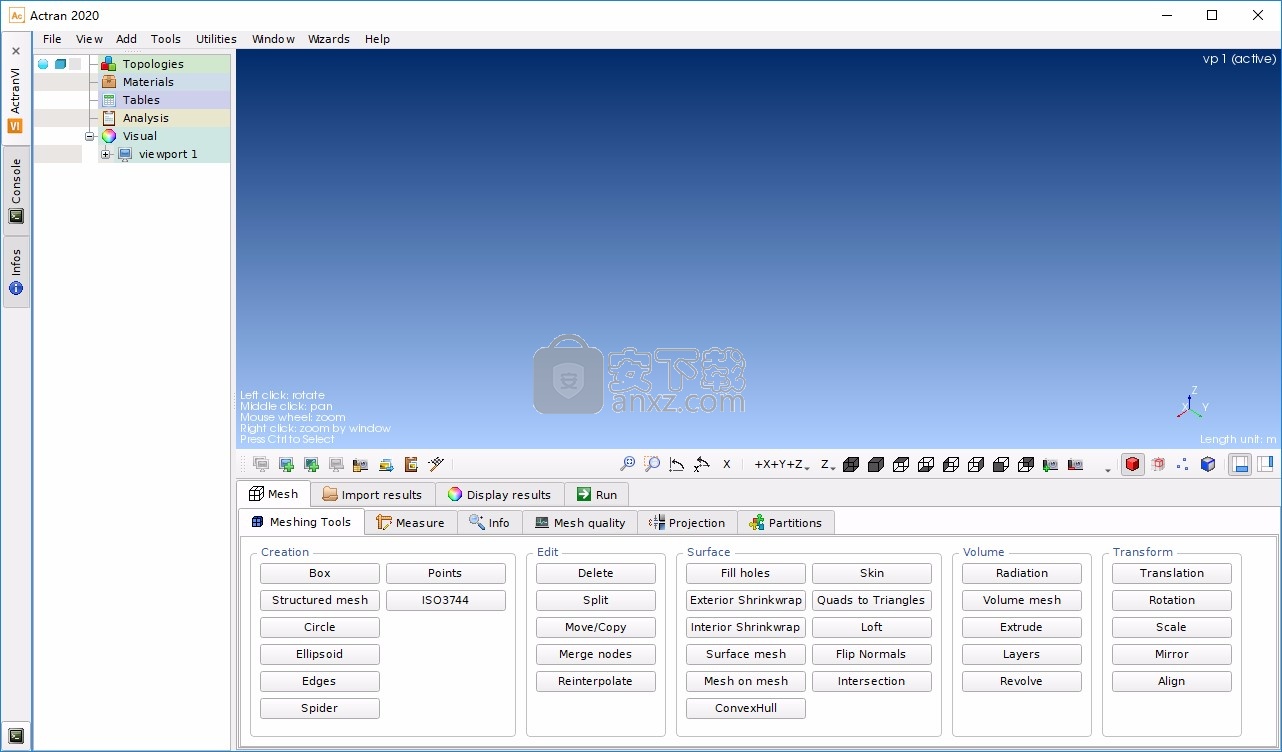The image size is (1282, 752).
Task: Collapse the Visual tree node
Action: pyautogui.click(x=89, y=136)
